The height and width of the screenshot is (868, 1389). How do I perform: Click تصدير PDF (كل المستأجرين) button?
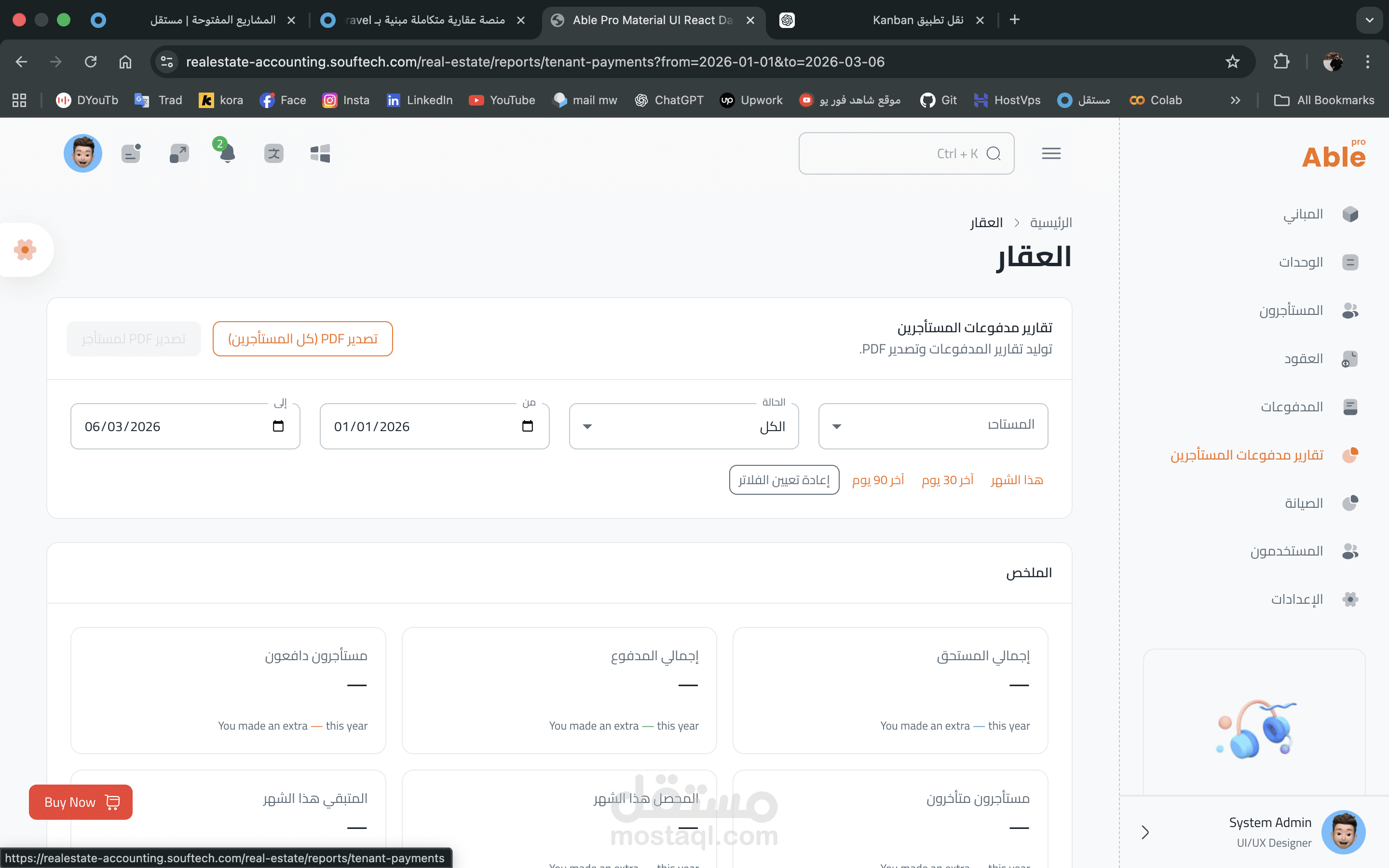302,339
